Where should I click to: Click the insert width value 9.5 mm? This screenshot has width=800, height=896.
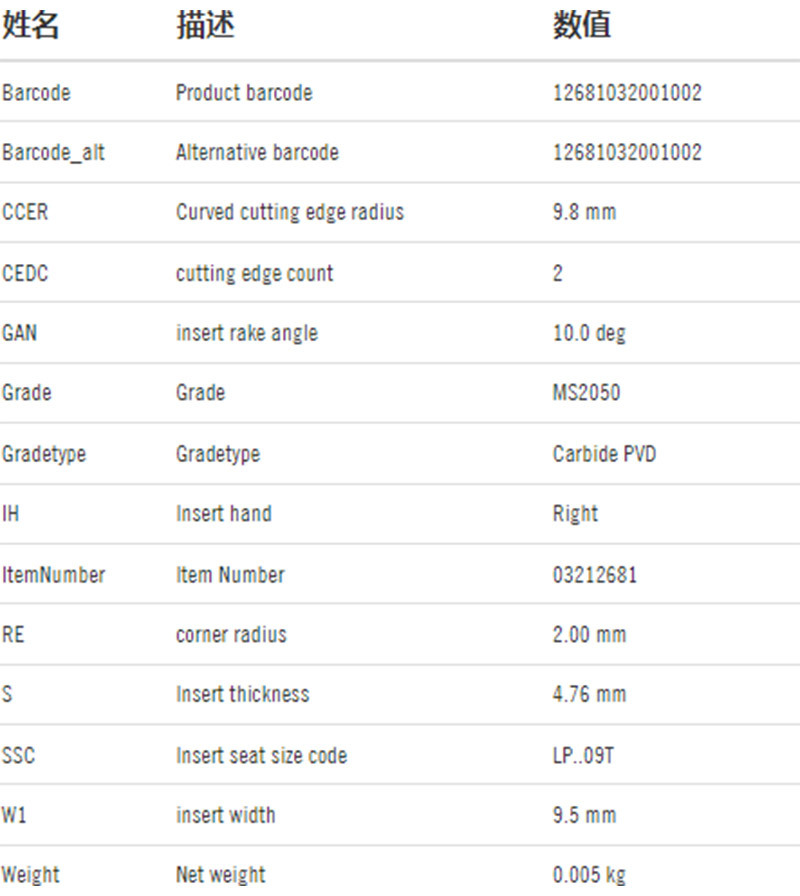click(x=584, y=815)
